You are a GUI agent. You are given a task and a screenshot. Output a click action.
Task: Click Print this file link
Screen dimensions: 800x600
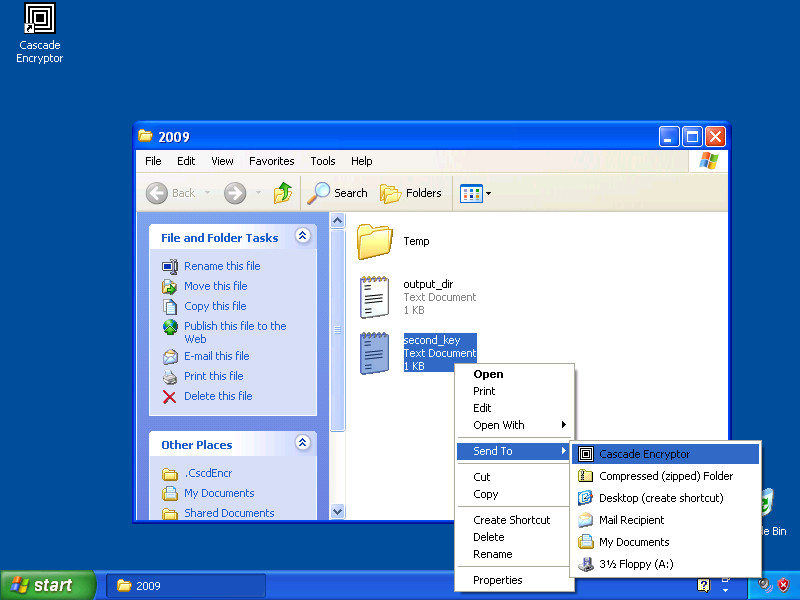[213, 376]
